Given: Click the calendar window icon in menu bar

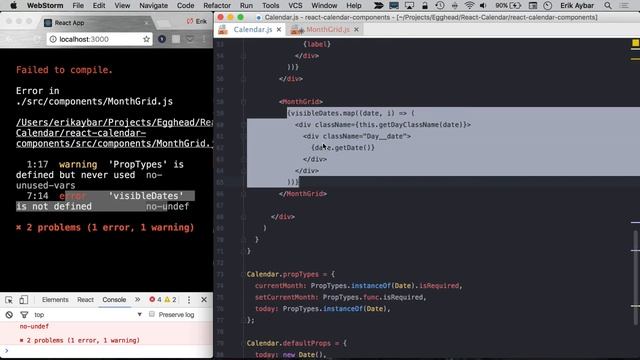Looking at the screenshot, I should tap(533, 5).
